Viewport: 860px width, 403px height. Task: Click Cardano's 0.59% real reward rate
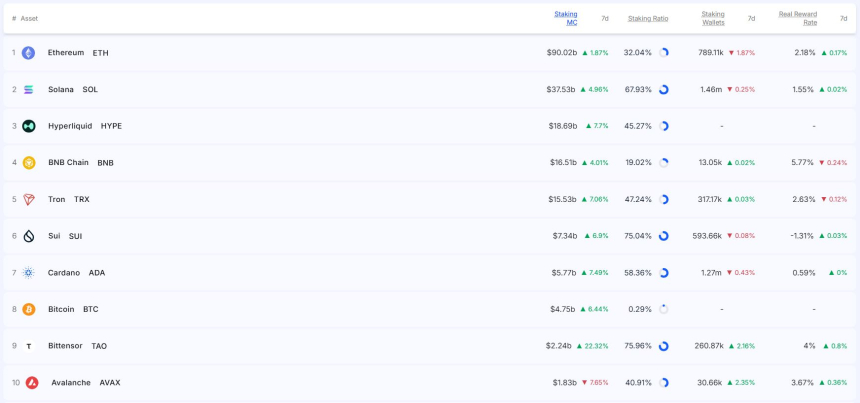point(804,273)
